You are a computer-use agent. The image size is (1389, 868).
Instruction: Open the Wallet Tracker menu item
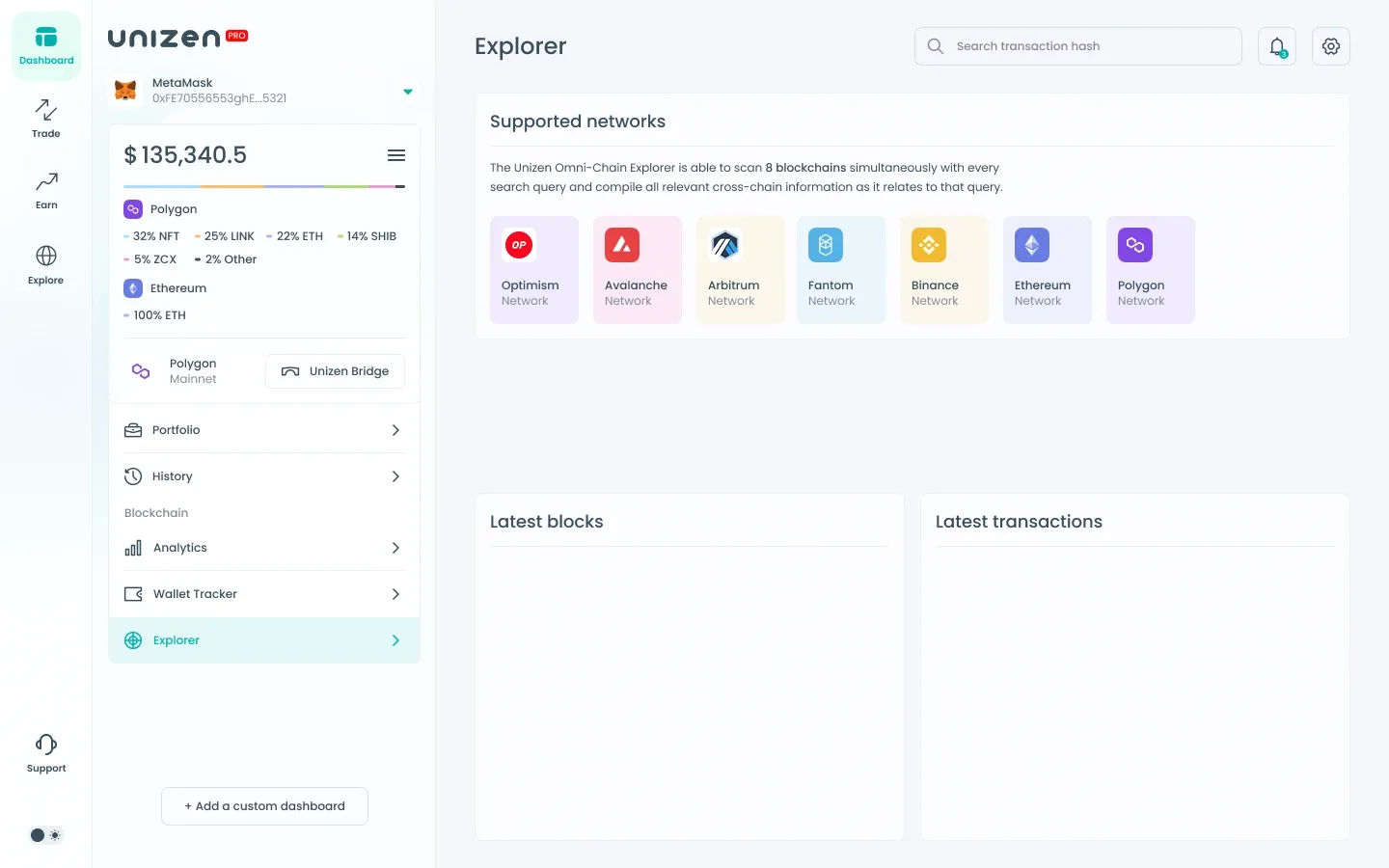(264, 594)
